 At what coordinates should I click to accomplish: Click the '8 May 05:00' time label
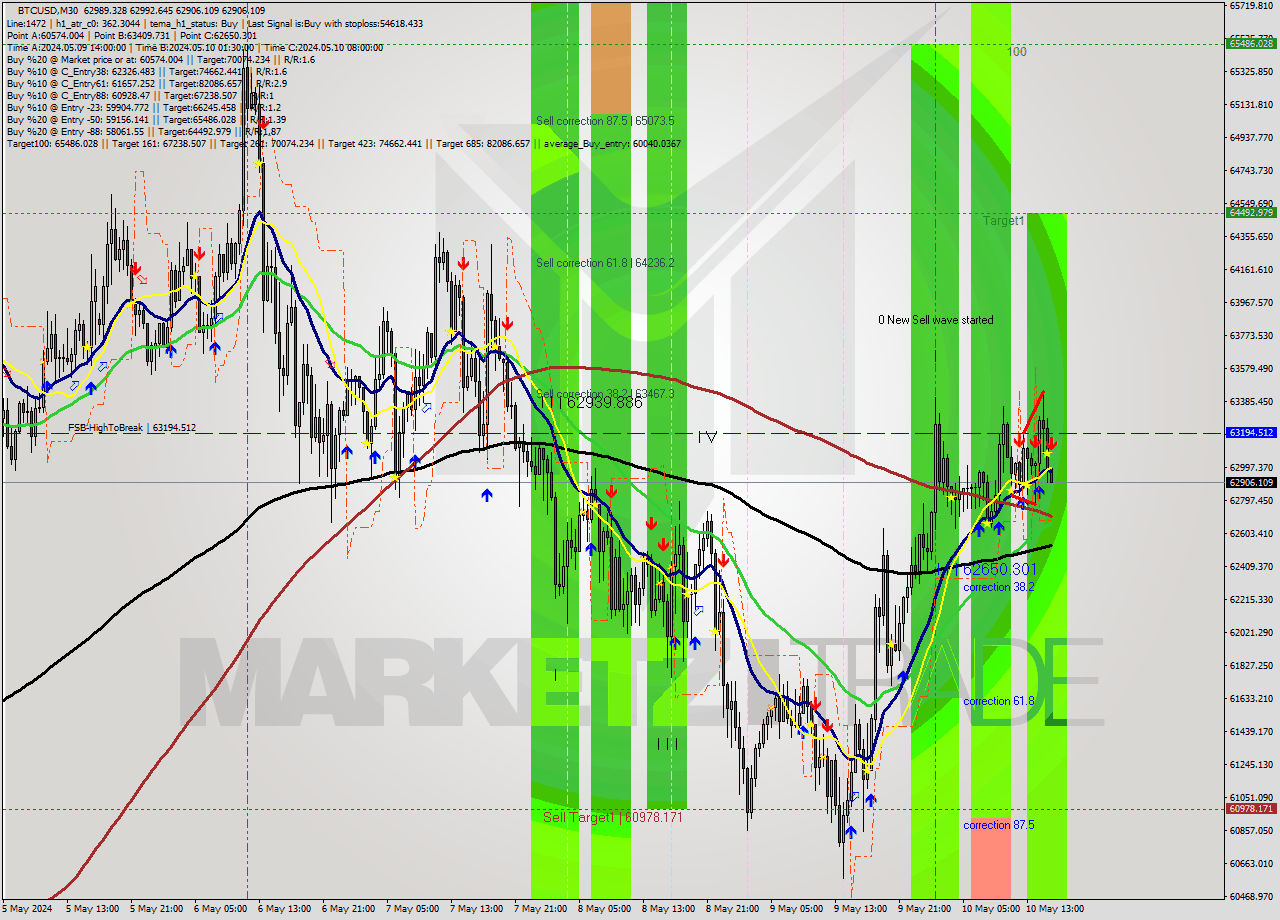click(604, 909)
